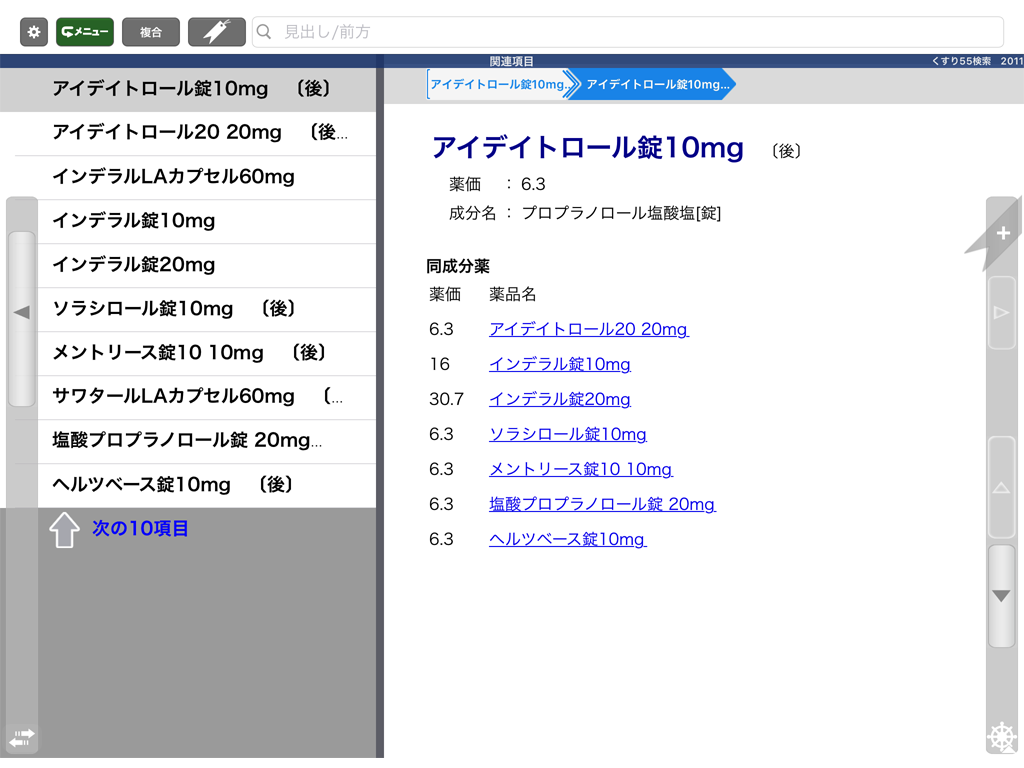Click the up arrow icon beside 次の10項目
1024x768 pixels.
pyautogui.click(x=64, y=530)
